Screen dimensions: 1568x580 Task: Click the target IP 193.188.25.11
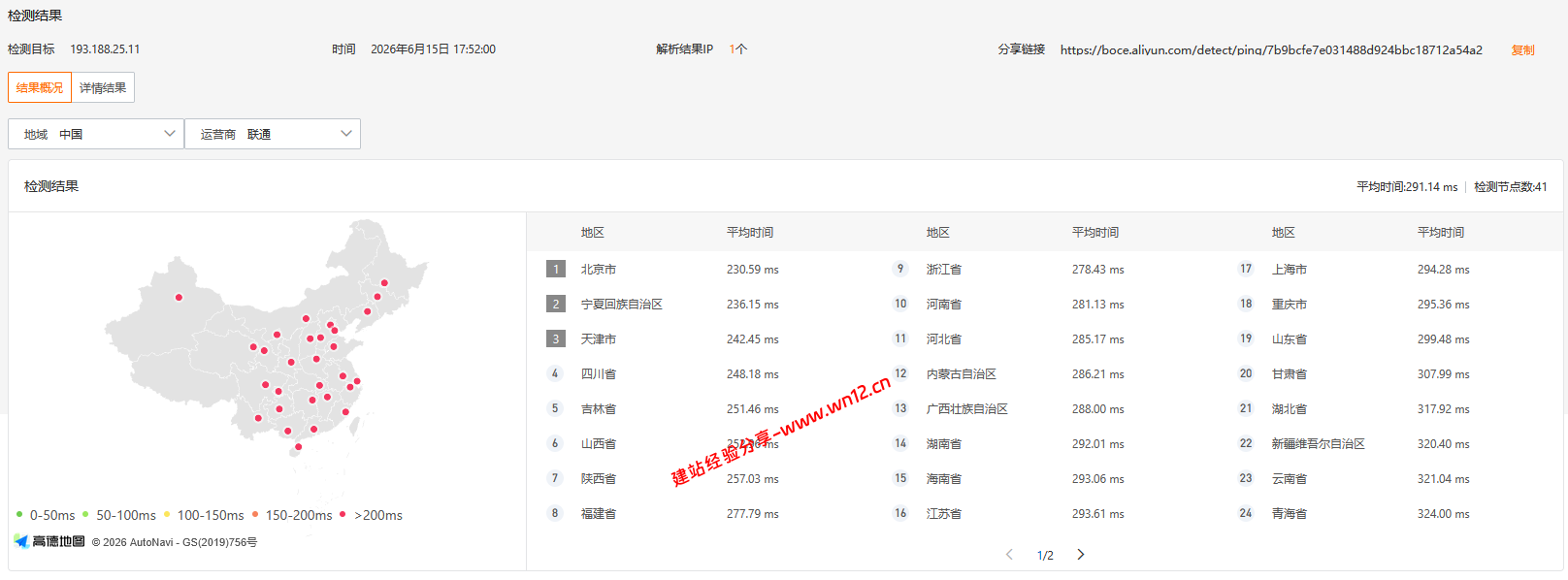pyautogui.click(x=105, y=49)
